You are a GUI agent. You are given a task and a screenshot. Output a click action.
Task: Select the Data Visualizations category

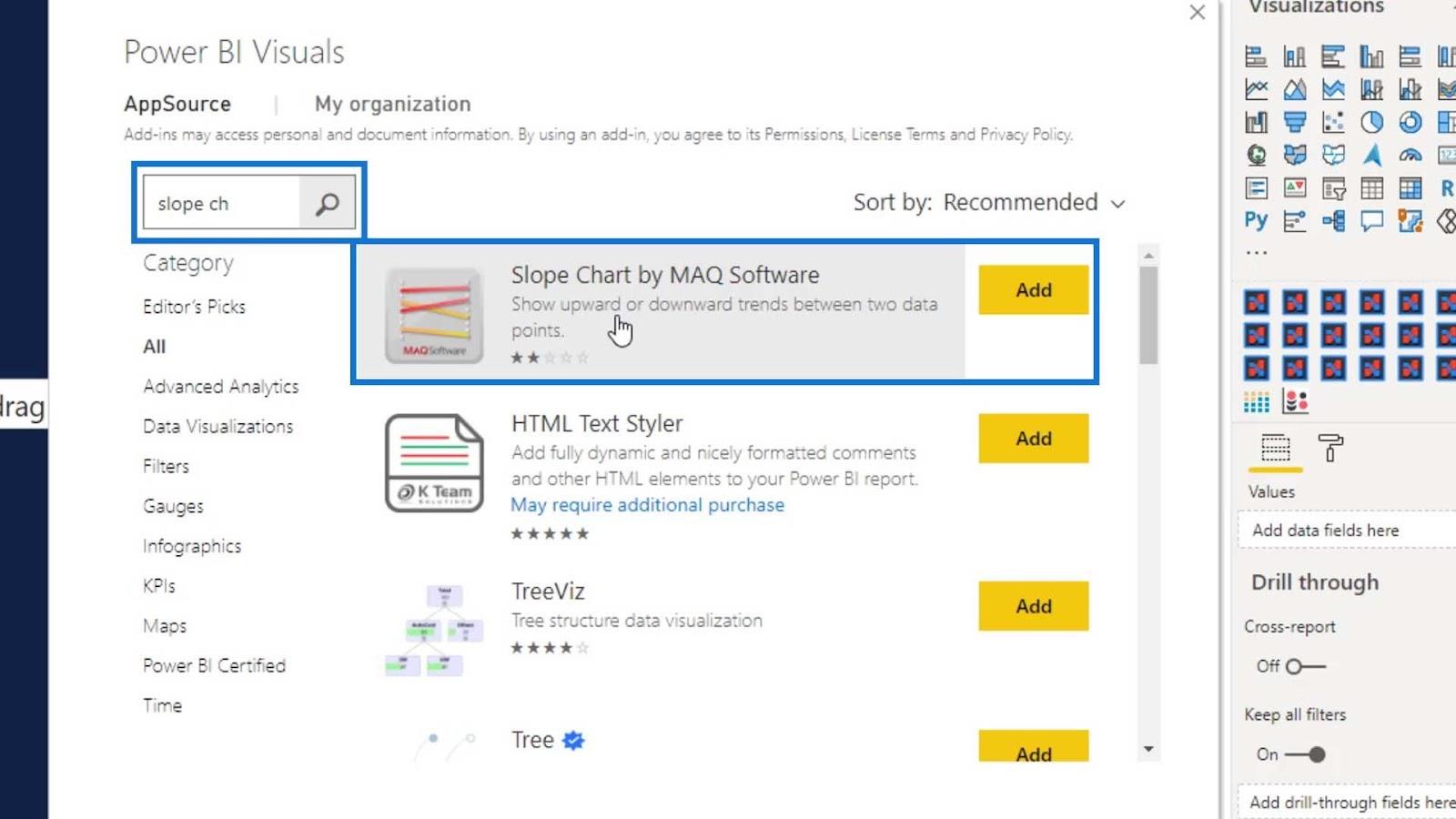tap(217, 426)
